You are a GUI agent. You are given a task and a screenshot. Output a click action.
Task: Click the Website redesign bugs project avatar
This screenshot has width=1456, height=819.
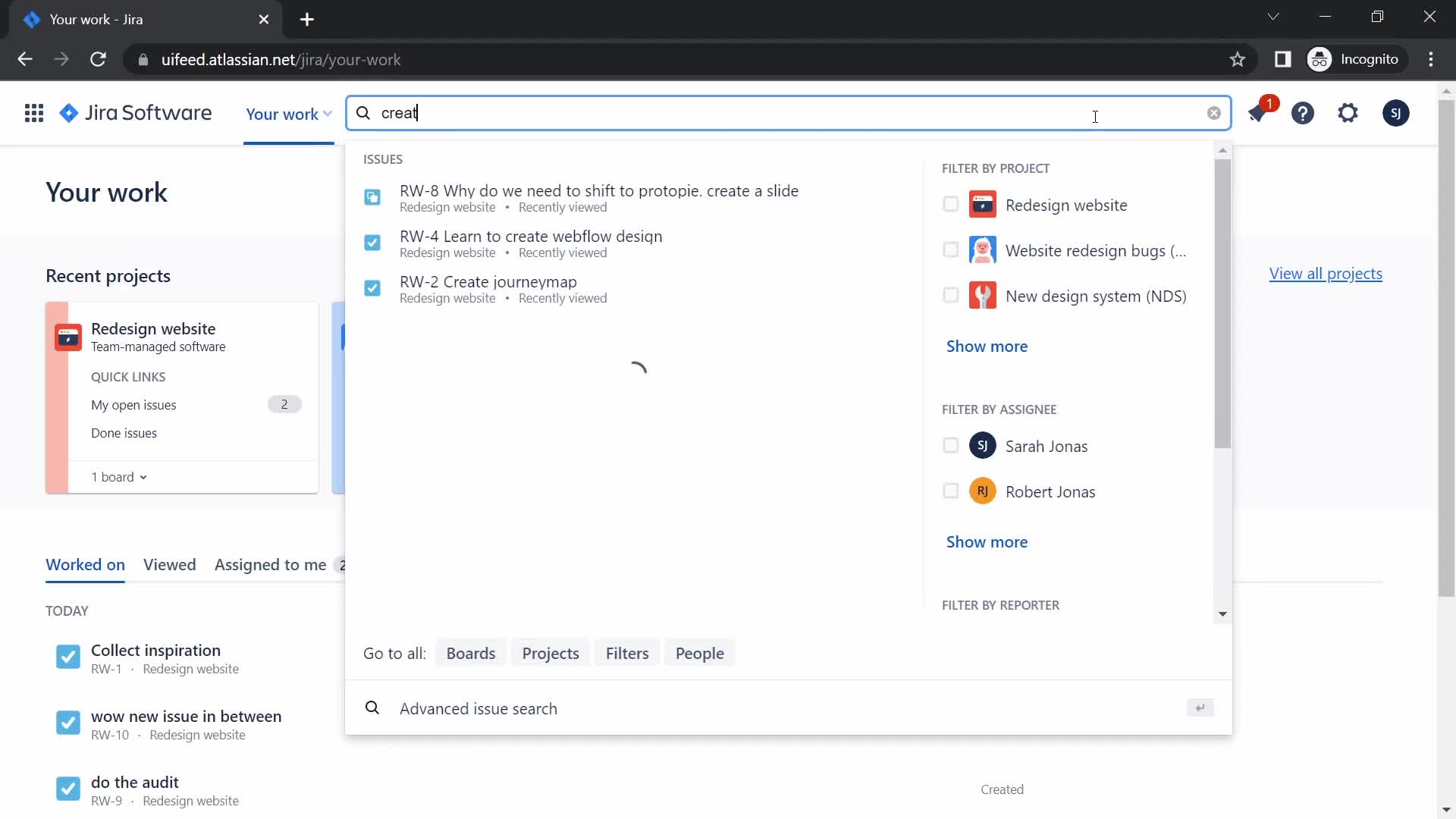[x=983, y=250]
